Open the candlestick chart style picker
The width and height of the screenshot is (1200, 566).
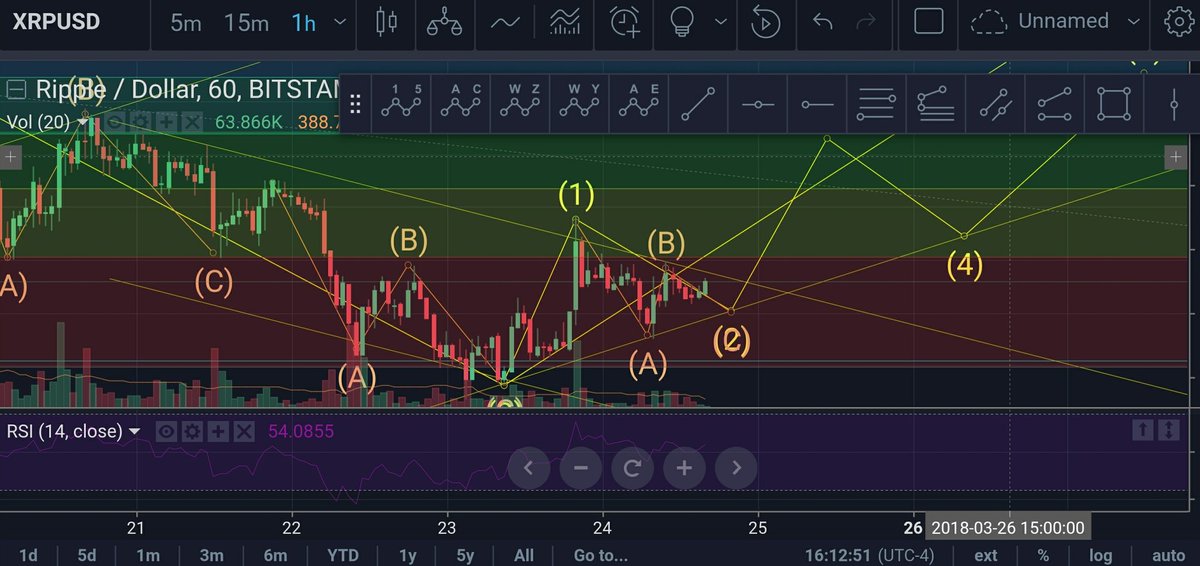tap(386, 22)
